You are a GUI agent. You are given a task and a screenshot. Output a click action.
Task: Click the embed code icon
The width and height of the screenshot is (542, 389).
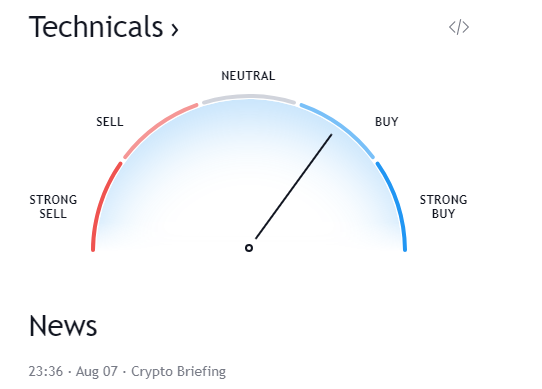(459, 27)
